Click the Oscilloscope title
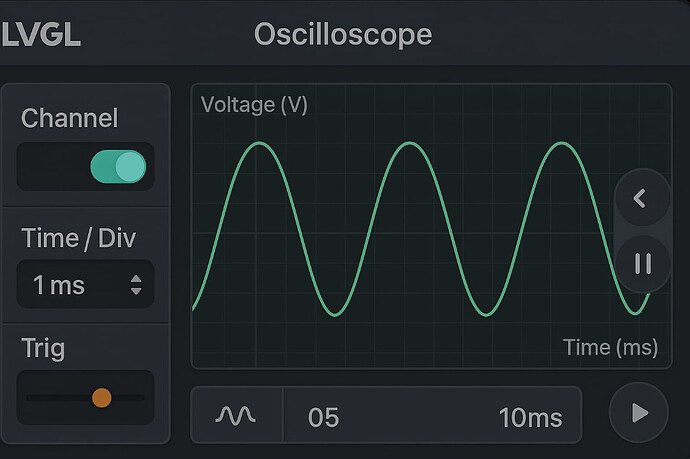This screenshot has height=459, width=690. pyautogui.click(x=343, y=35)
